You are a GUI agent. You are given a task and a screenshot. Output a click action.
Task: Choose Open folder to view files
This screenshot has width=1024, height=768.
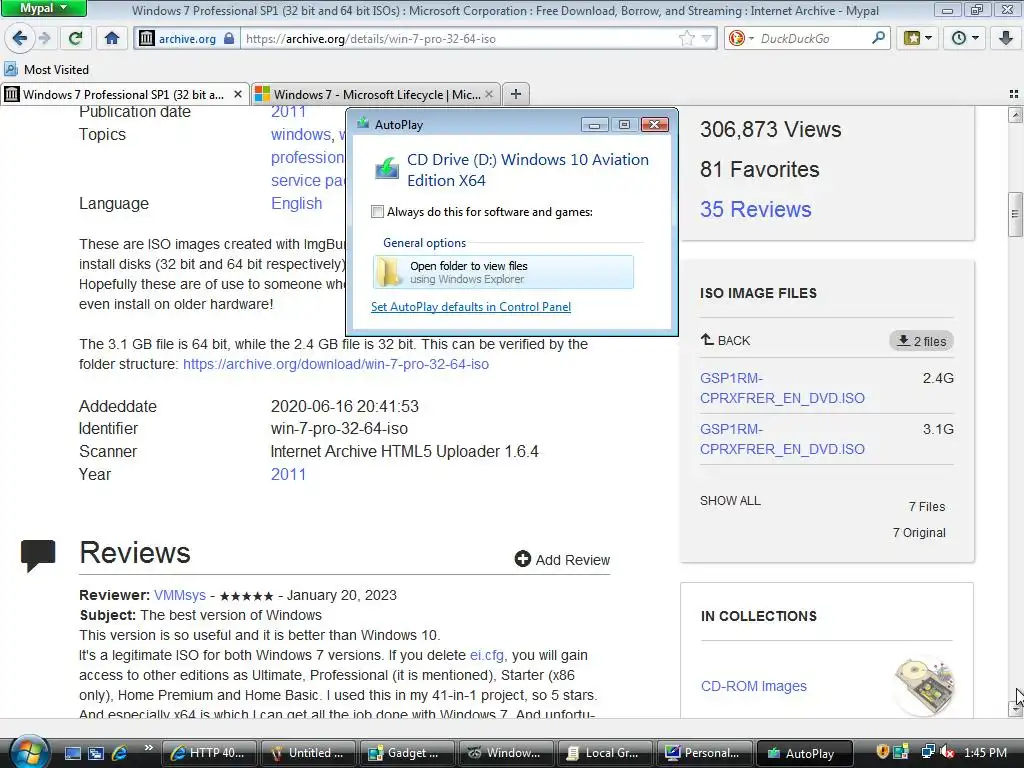503,272
